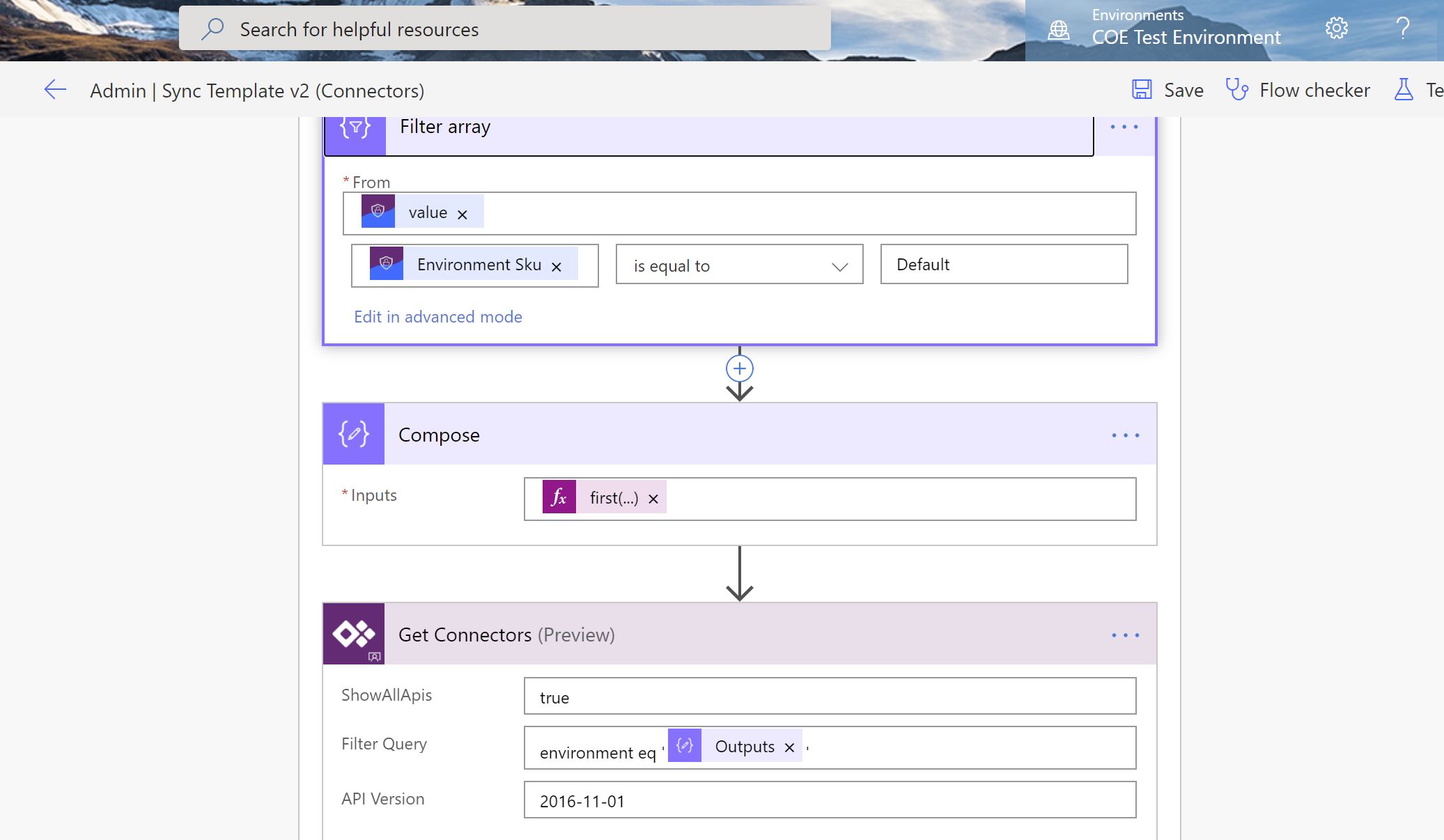Open Flow checker via its stethoscope icon
Screen dimensions: 1444x840
click(x=1237, y=89)
